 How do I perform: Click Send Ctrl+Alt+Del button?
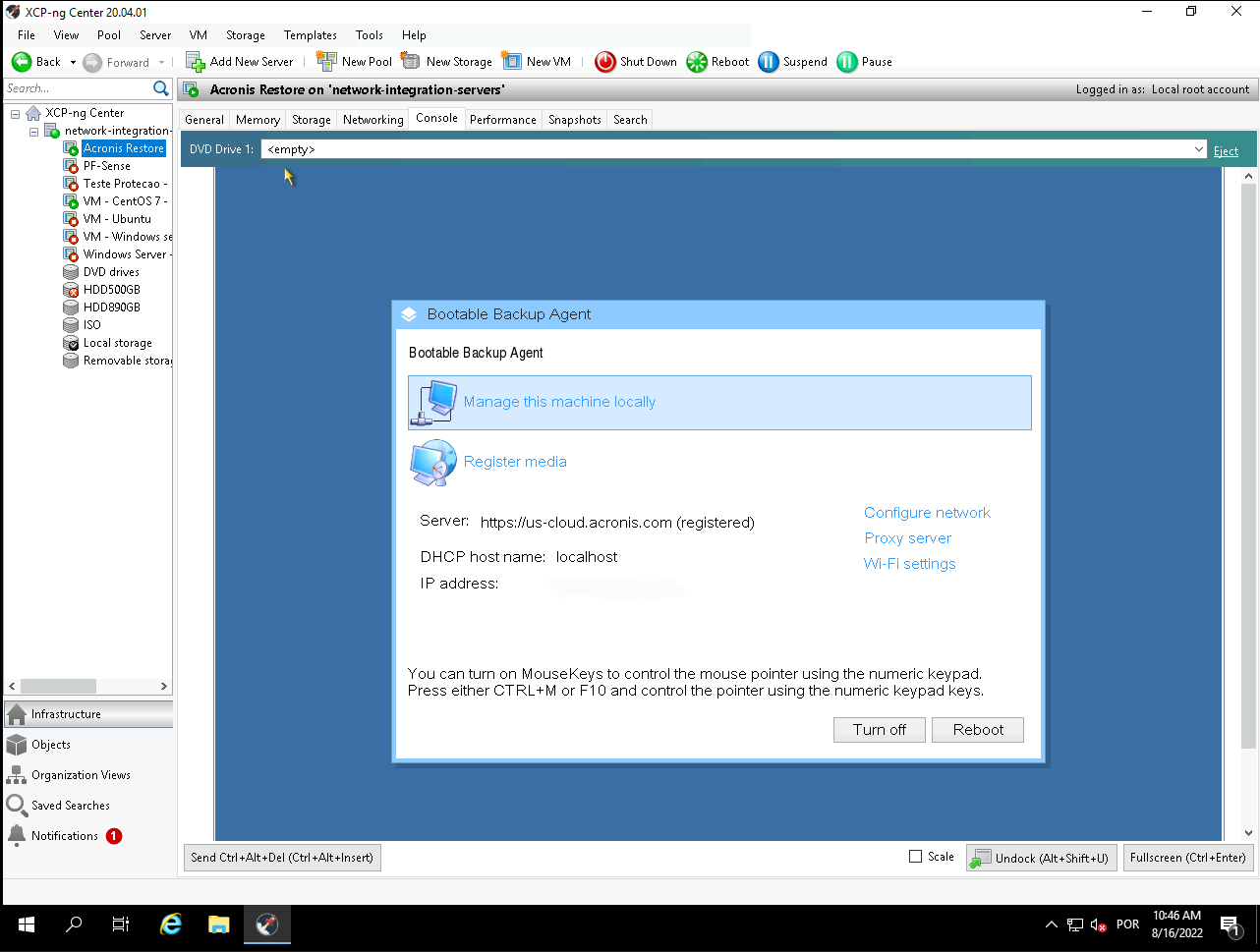[x=282, y=858]
